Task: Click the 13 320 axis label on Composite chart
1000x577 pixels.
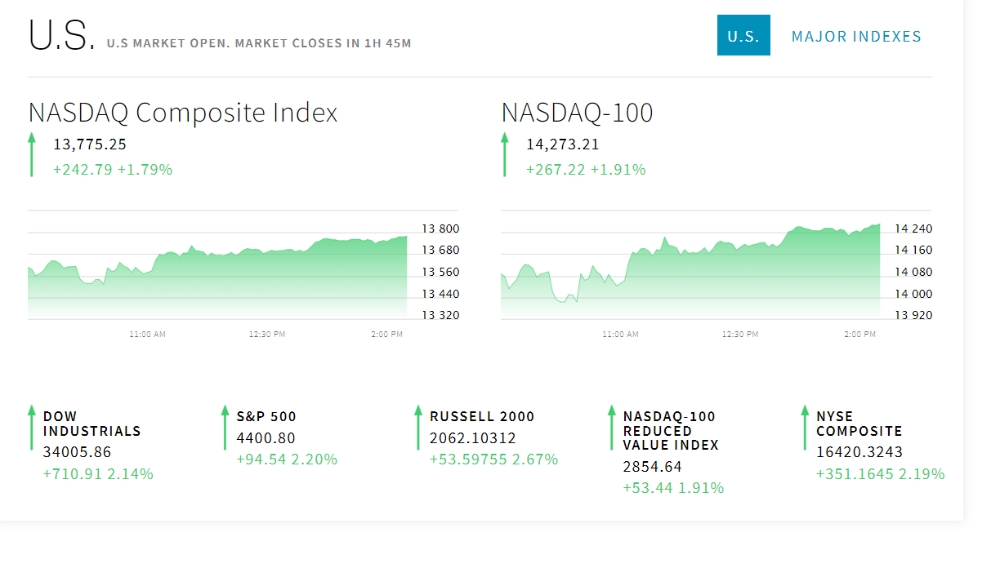Action: (x=441, y=315)
